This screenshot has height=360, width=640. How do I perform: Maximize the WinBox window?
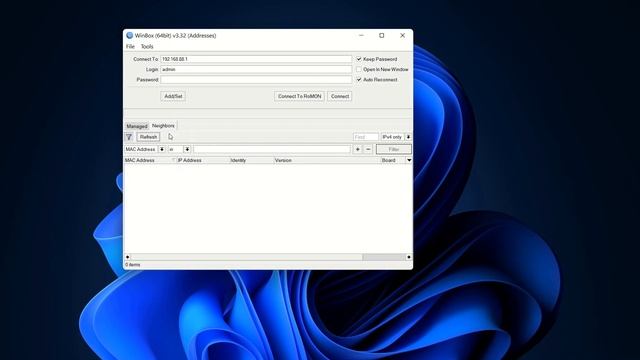(x=382, y=36)
